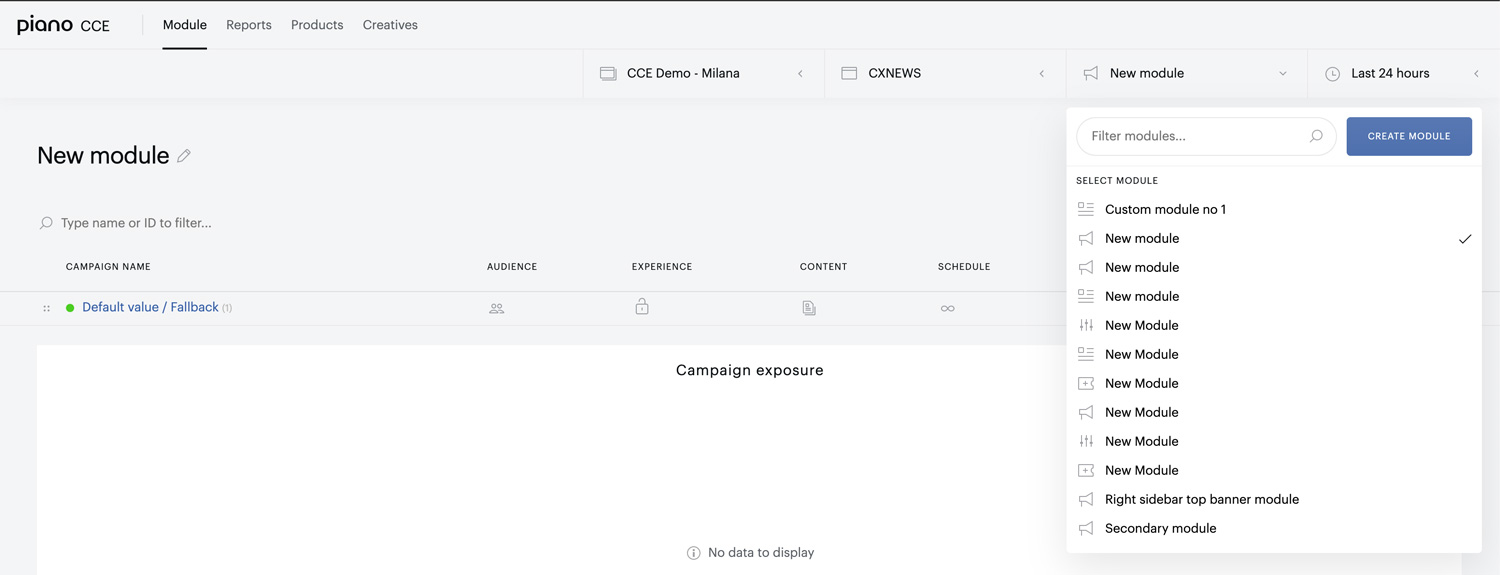Click the Schedule column header
The width and height of the screenshot is (1500, 575).
click(964, 267)
